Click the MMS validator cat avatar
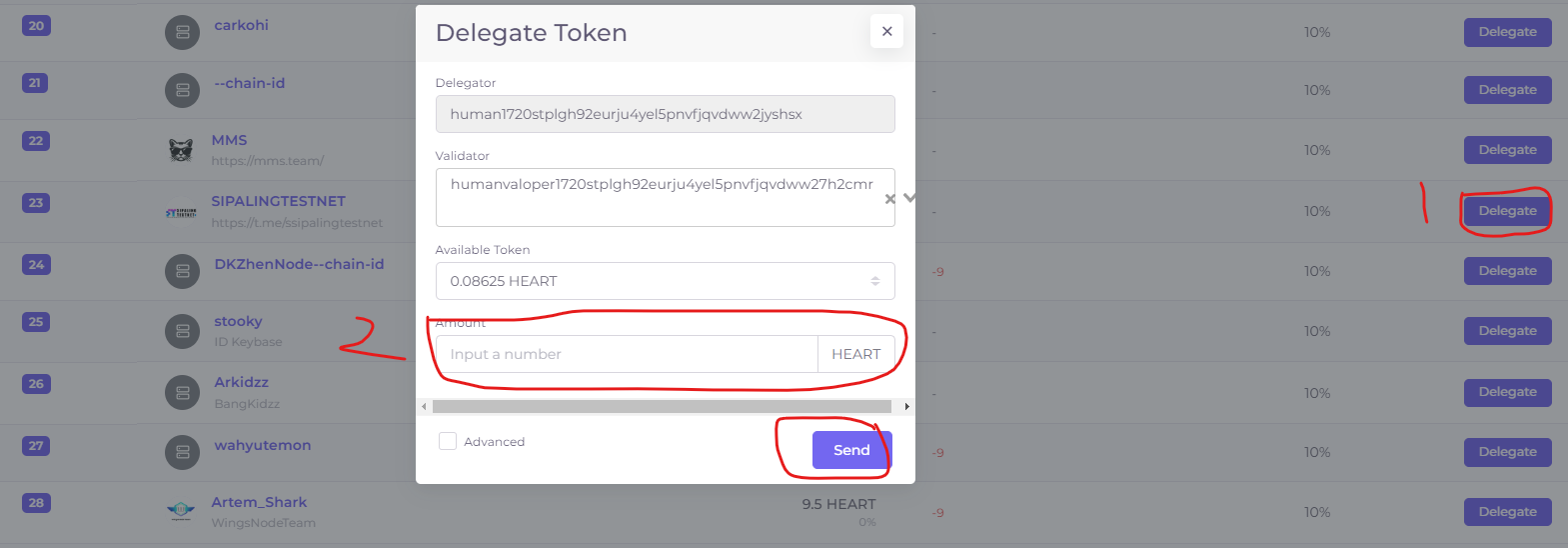The image size is (1568, 548). click(x=181, y=150)
